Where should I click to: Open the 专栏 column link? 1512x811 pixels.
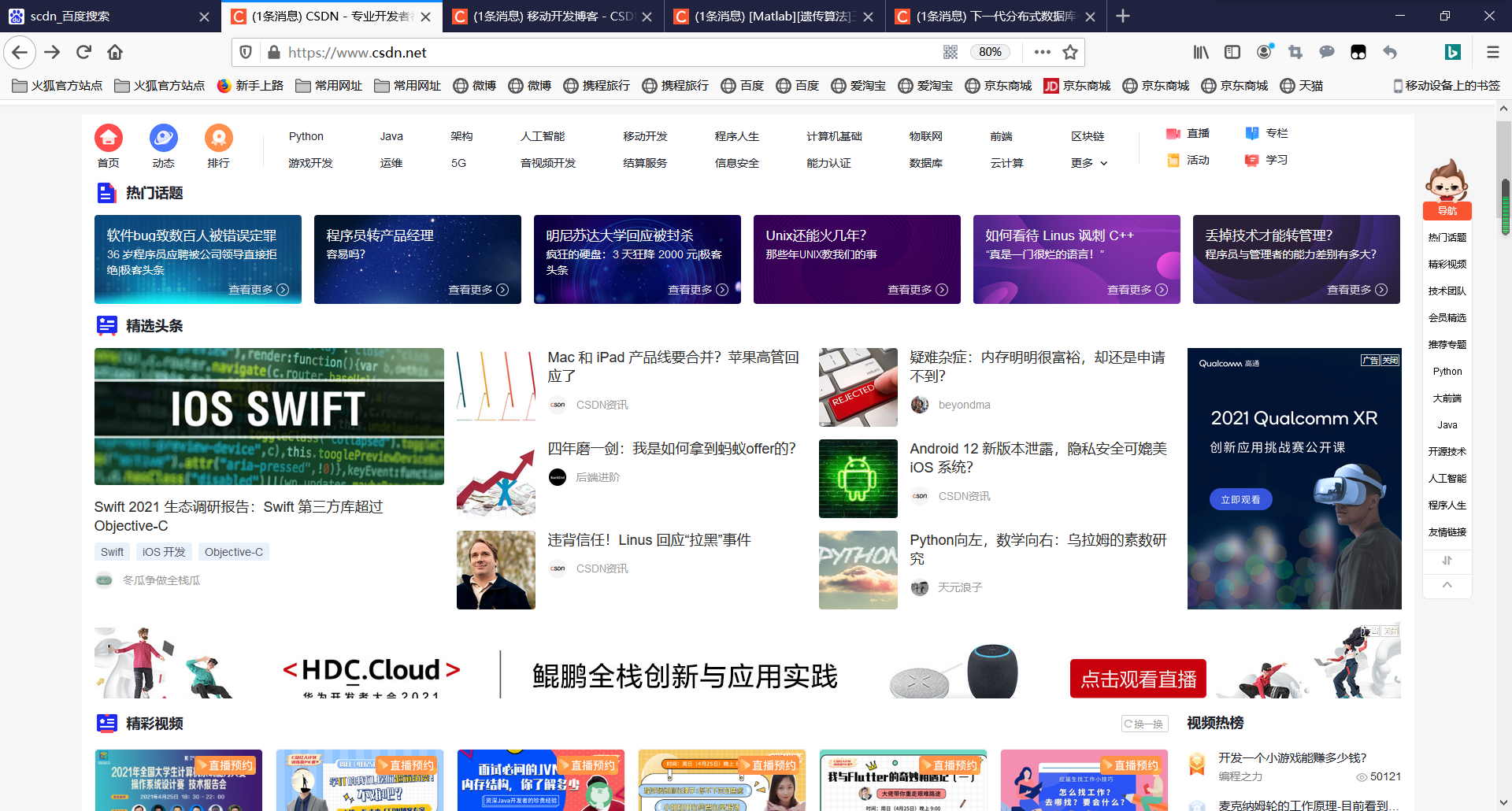coord(1266,134)
